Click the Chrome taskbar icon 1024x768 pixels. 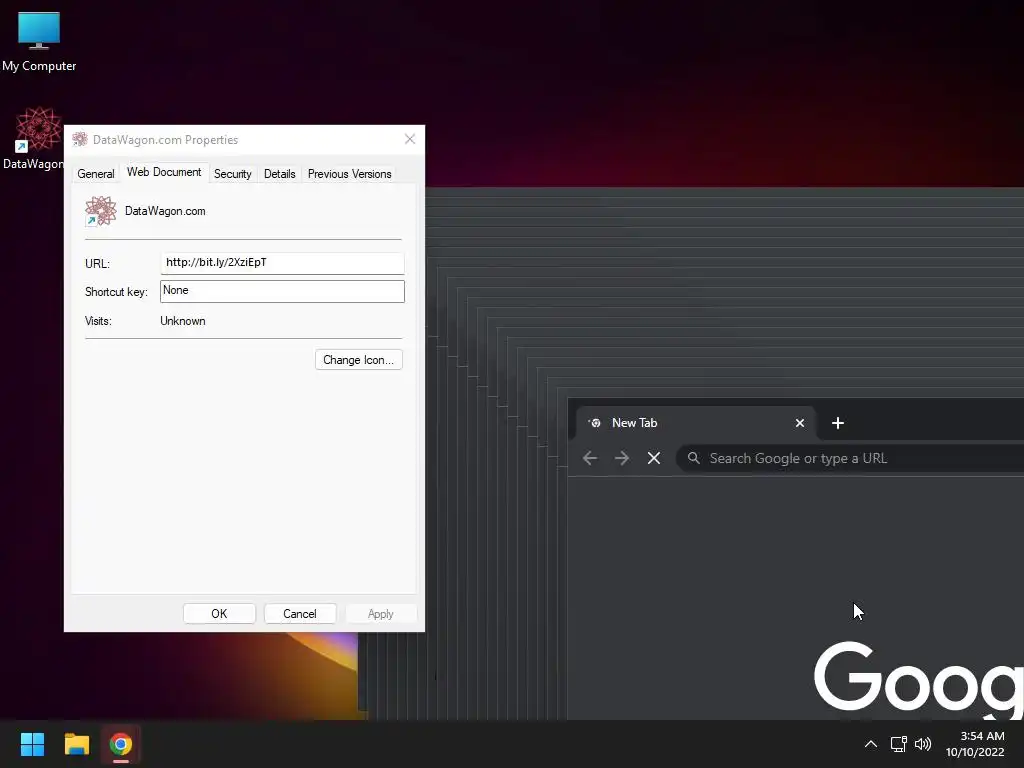[x=121, y=744]
